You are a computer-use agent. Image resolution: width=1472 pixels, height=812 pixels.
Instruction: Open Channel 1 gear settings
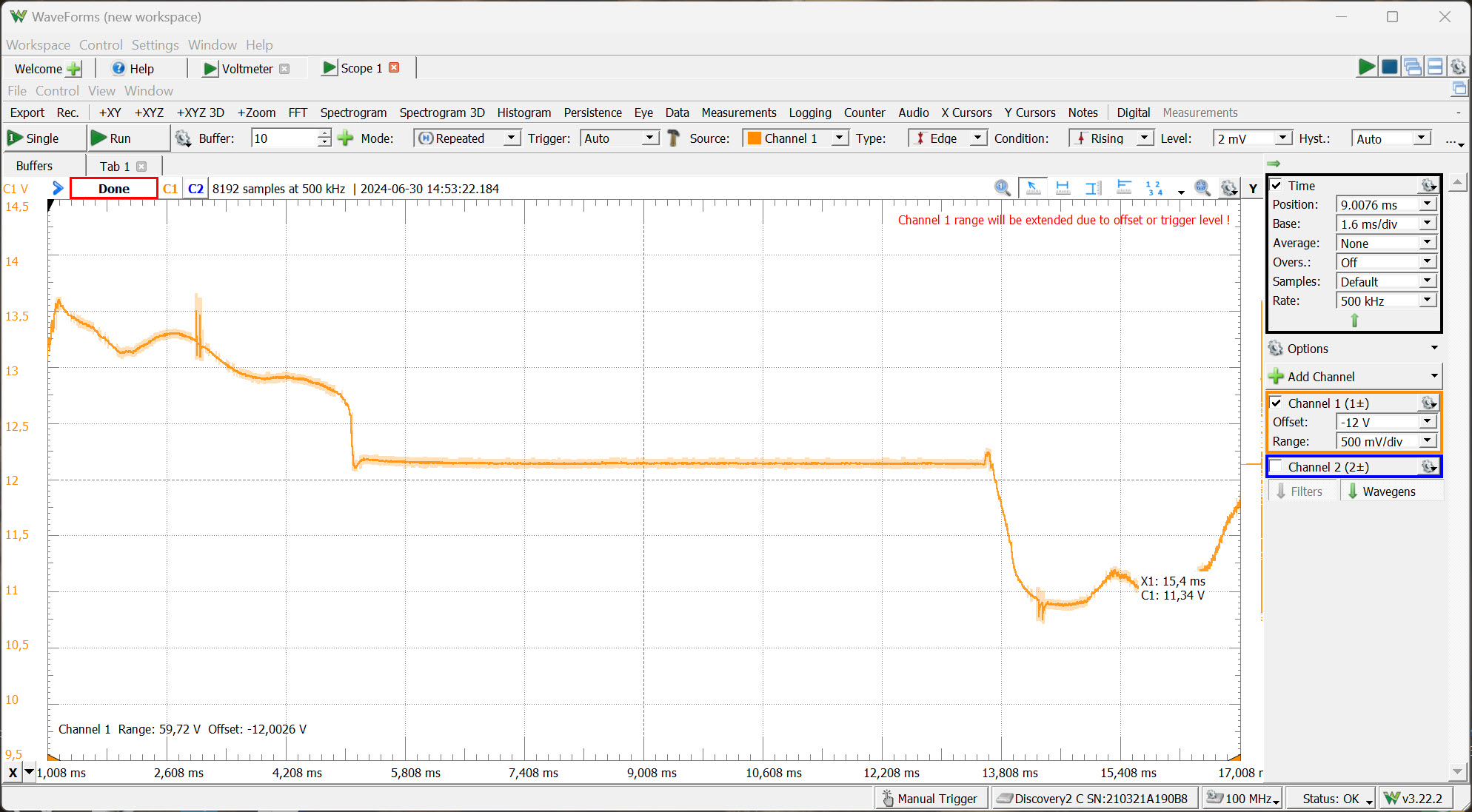coord(1428,403)
